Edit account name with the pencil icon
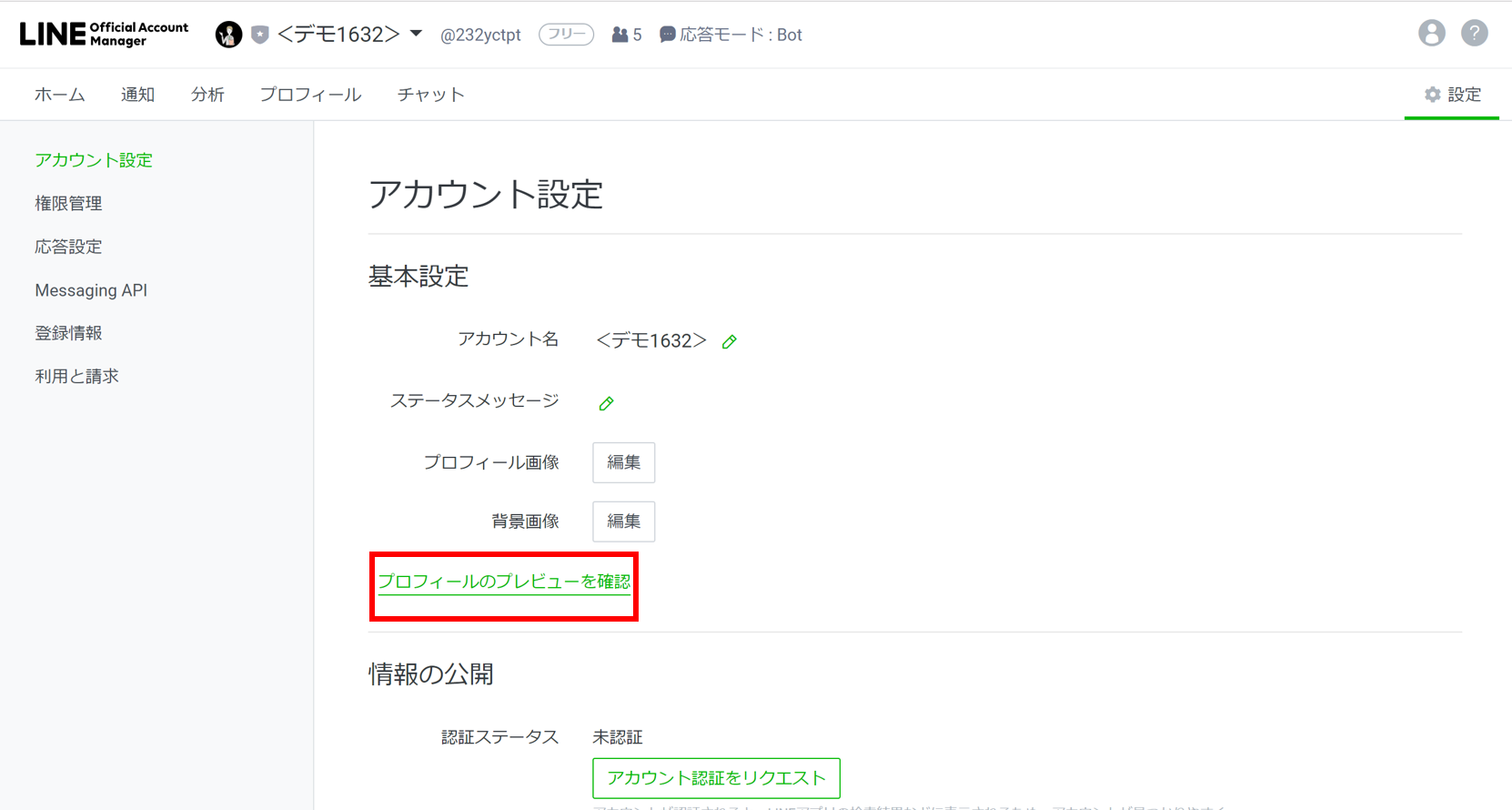1512x810 pixels. pyautogui.click(x=730, y=341)
